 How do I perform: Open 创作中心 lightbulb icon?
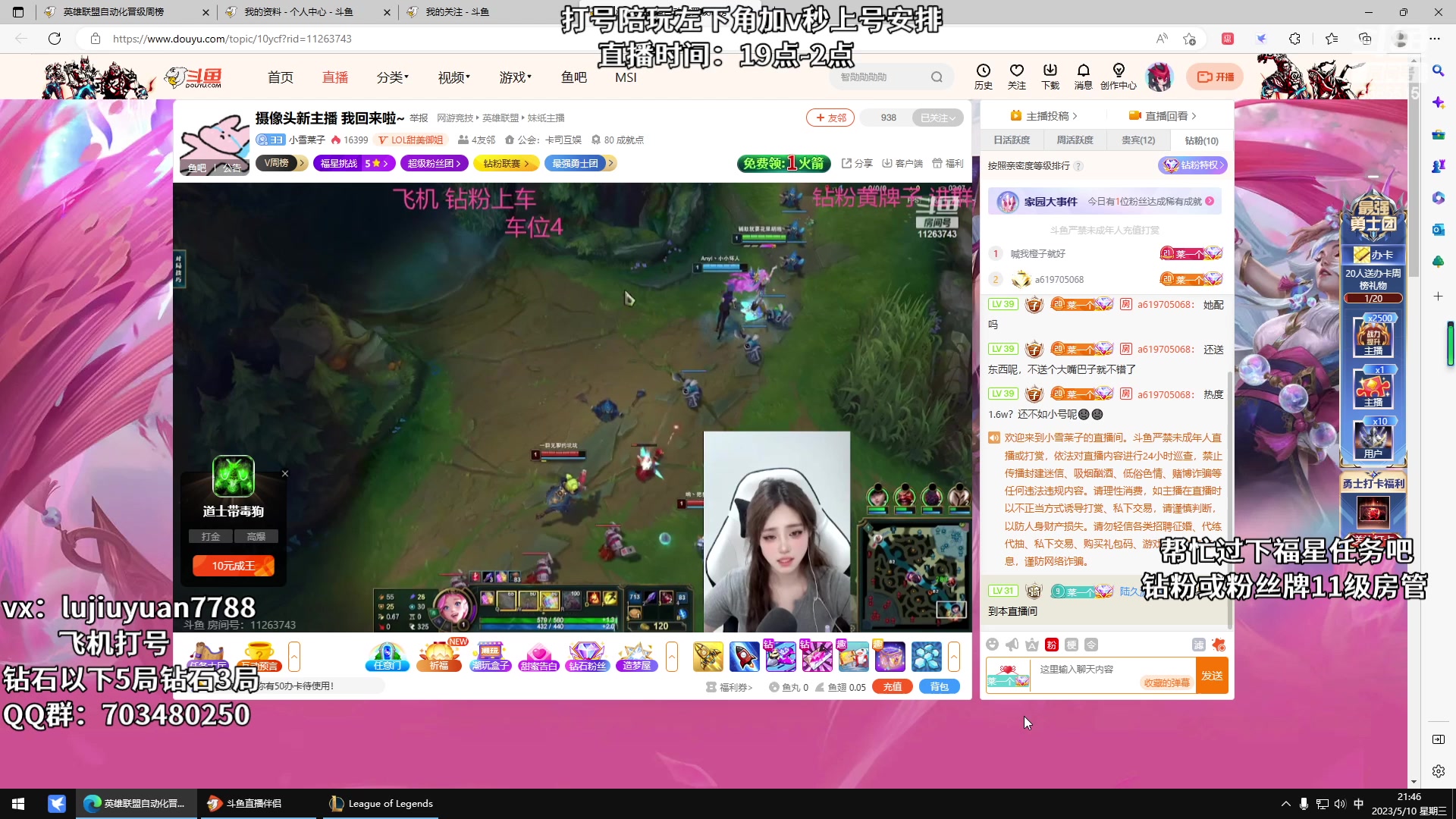[1119, 76]
